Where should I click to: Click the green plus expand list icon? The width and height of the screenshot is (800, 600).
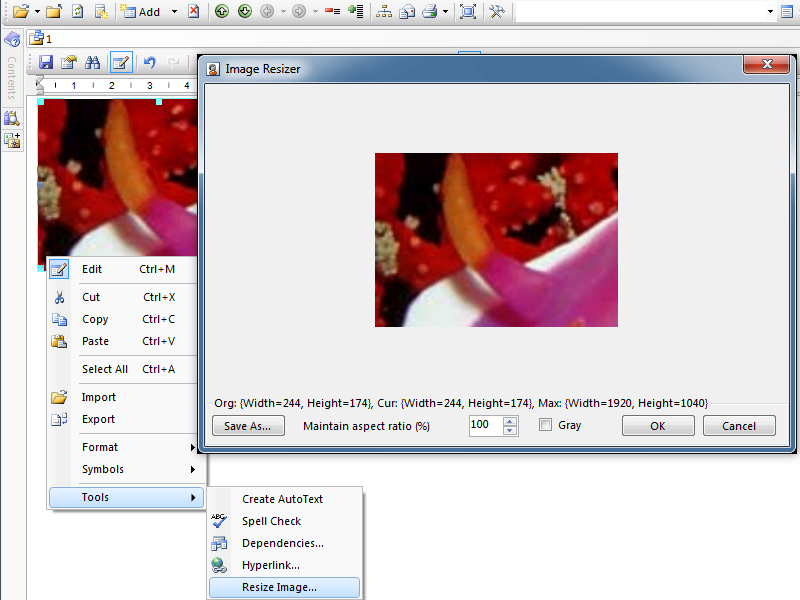tap(356, 11)
